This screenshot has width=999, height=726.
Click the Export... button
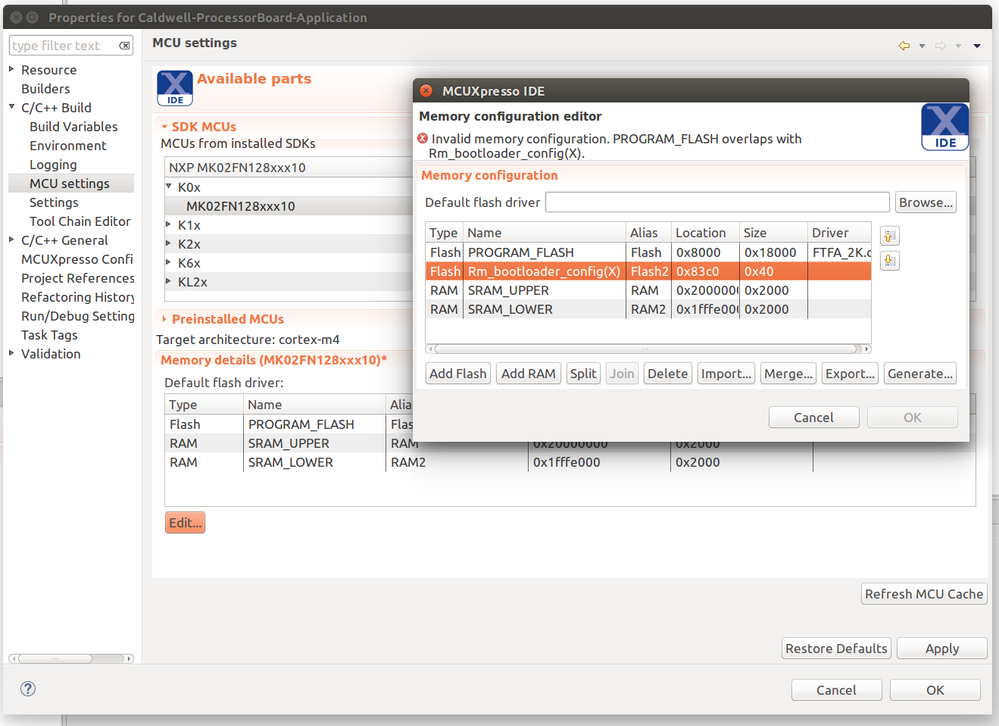tap(850, 373)
